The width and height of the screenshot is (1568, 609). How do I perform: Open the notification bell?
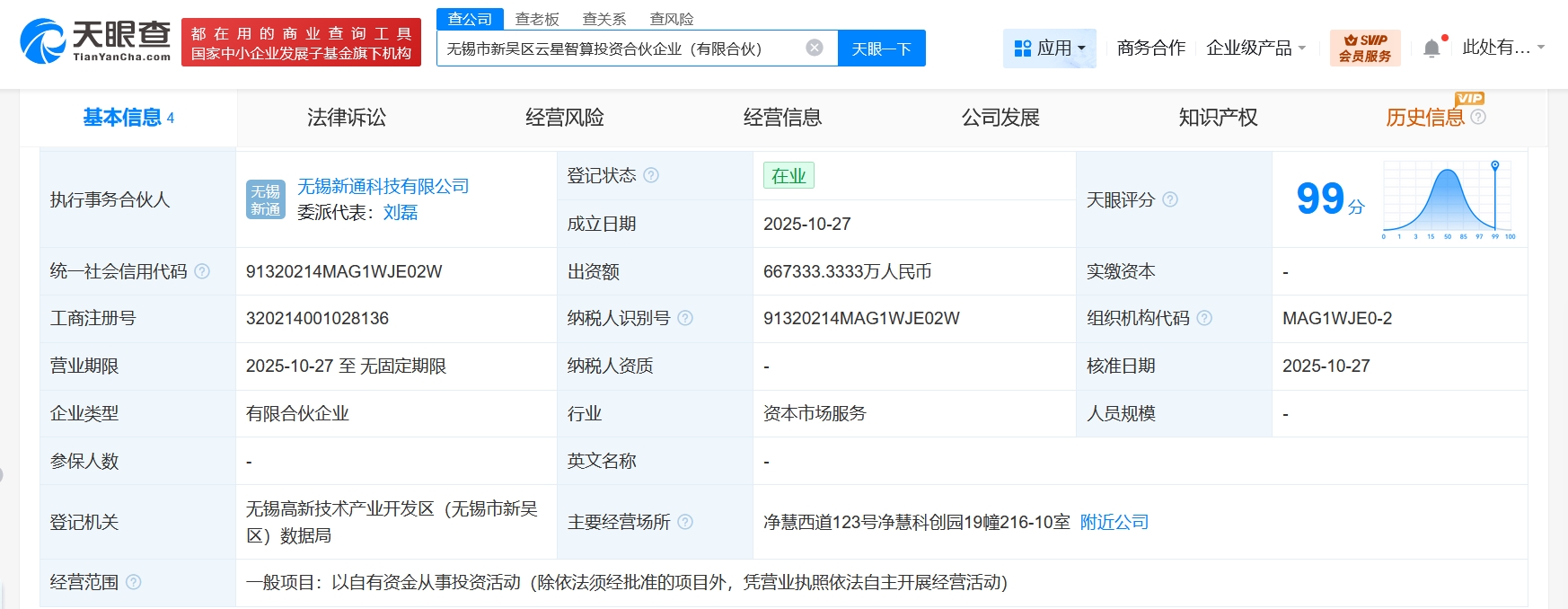(1431, 49)
